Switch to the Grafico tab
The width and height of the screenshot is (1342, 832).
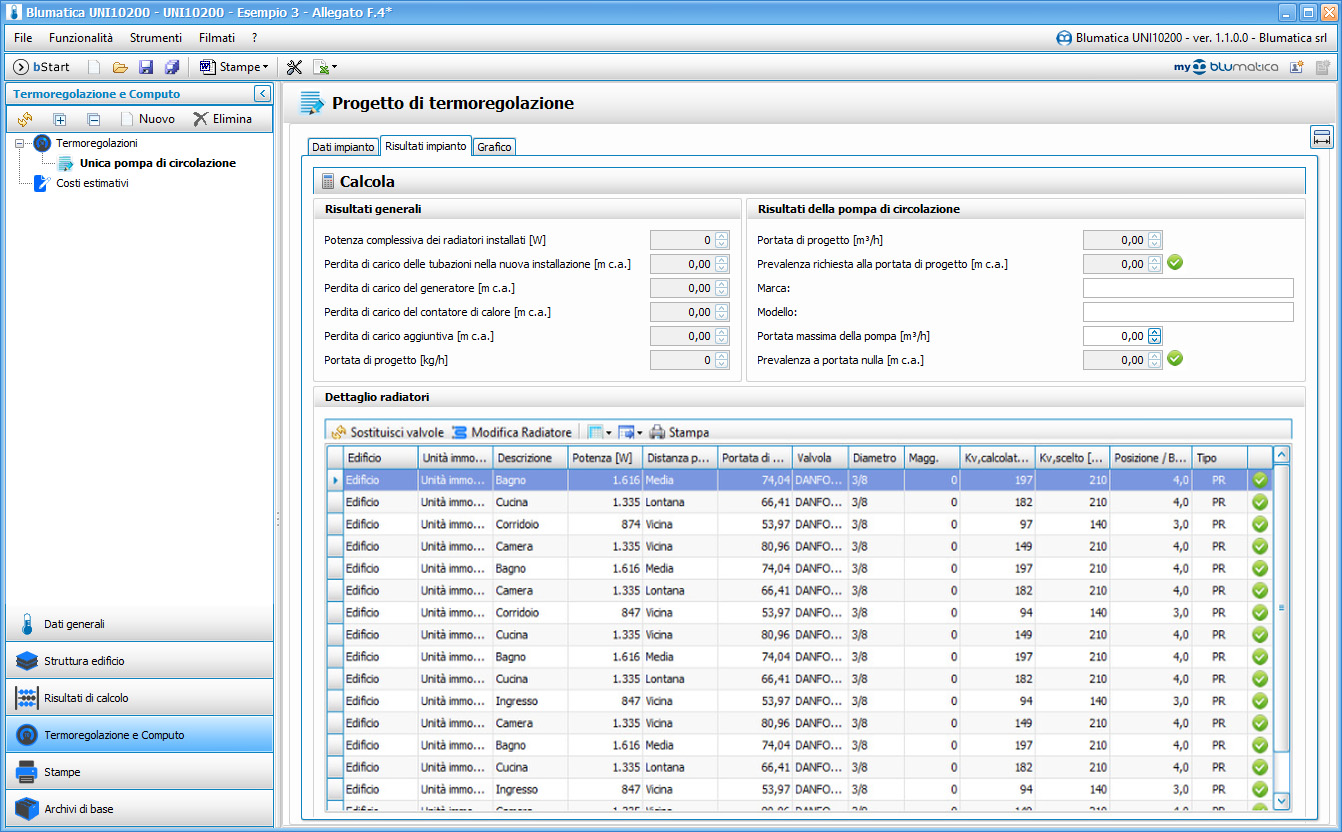click(494, 147)
